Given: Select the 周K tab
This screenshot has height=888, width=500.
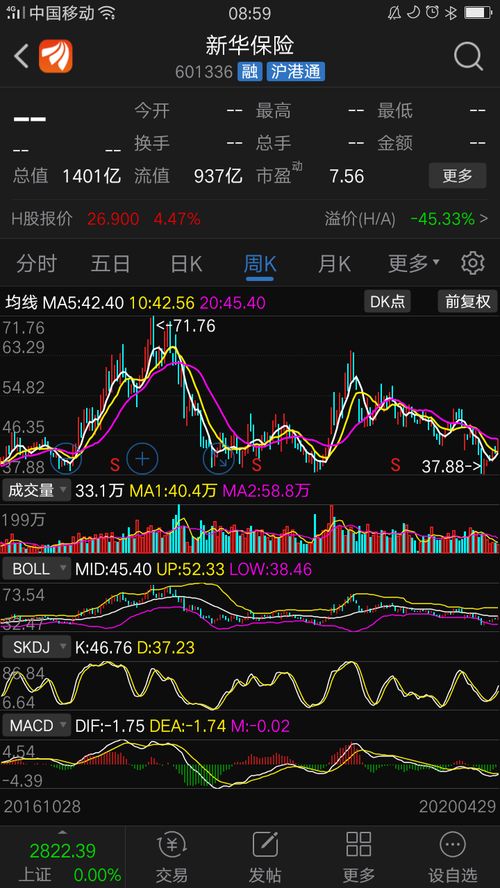Looking at the screenshot, I should (260, 264).
